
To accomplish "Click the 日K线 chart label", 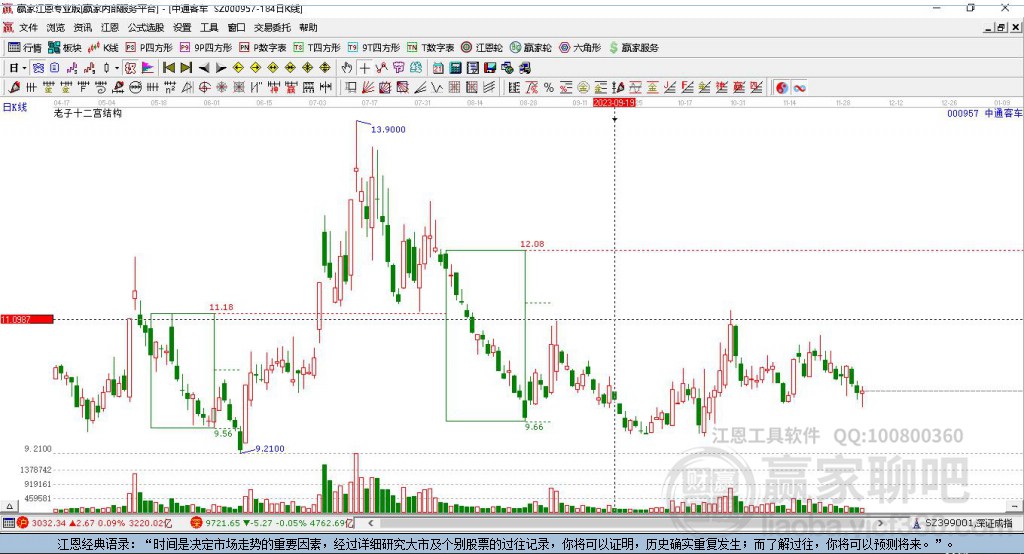I will 15,107.
